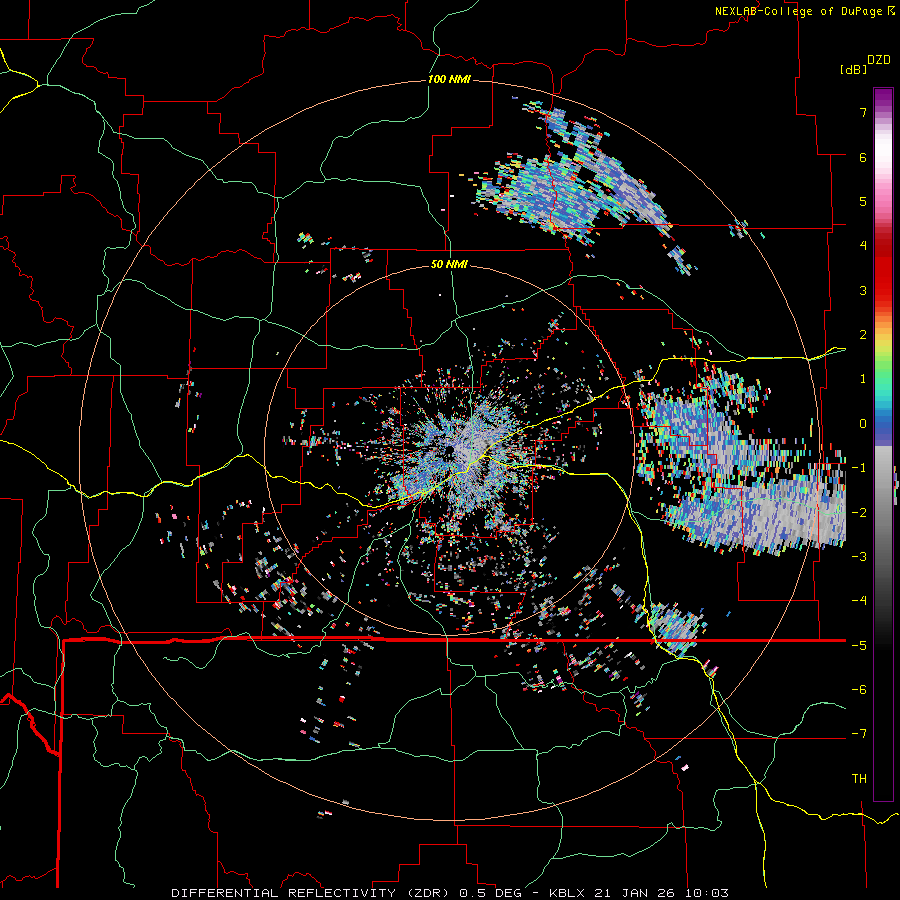Click the 4 value on the scale
The height and width of the screenshot is (900, 900).
(x=863, y=246)
